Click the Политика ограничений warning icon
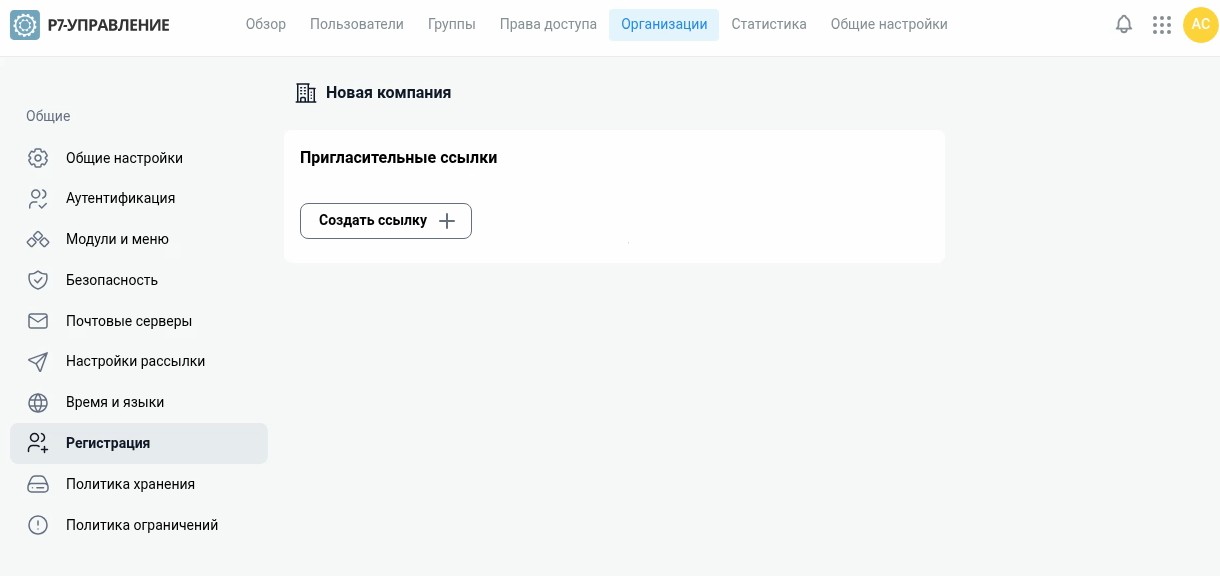 point(38,525)
